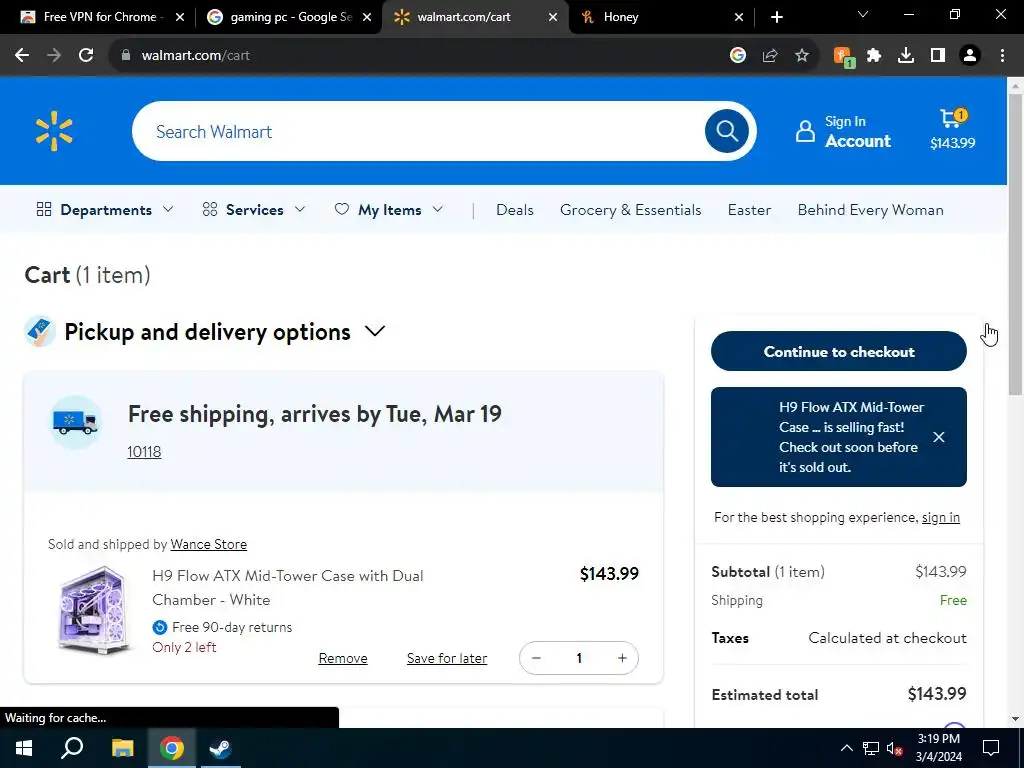Click Continue to checkout

[839, 351]
